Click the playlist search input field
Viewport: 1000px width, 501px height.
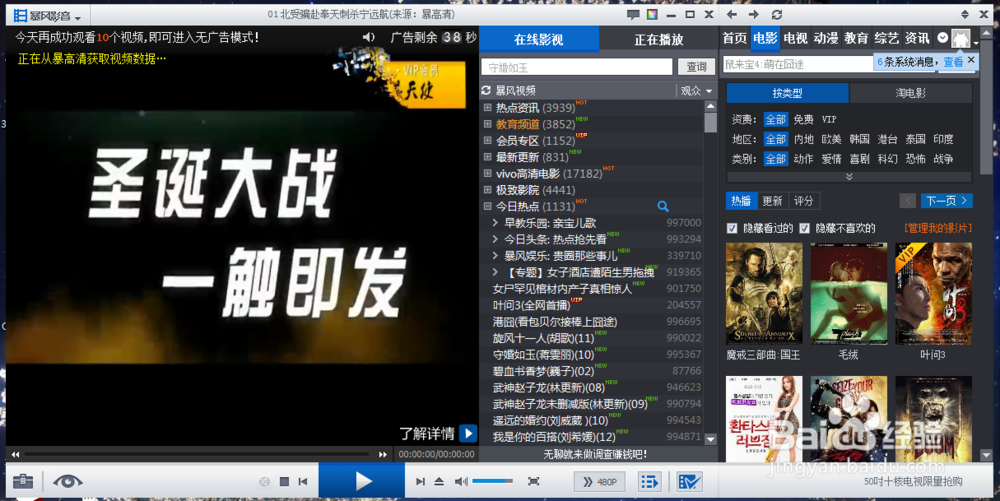click(x=577, y=67)
